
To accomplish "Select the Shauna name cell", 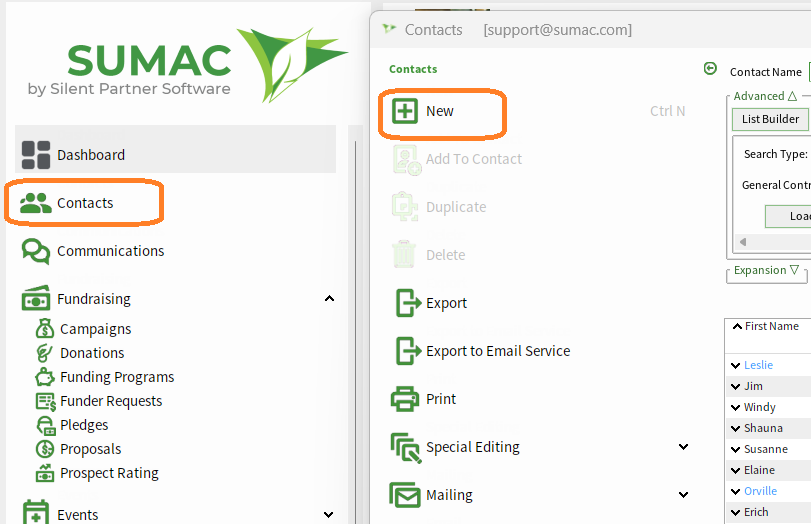I will point(763,428).
